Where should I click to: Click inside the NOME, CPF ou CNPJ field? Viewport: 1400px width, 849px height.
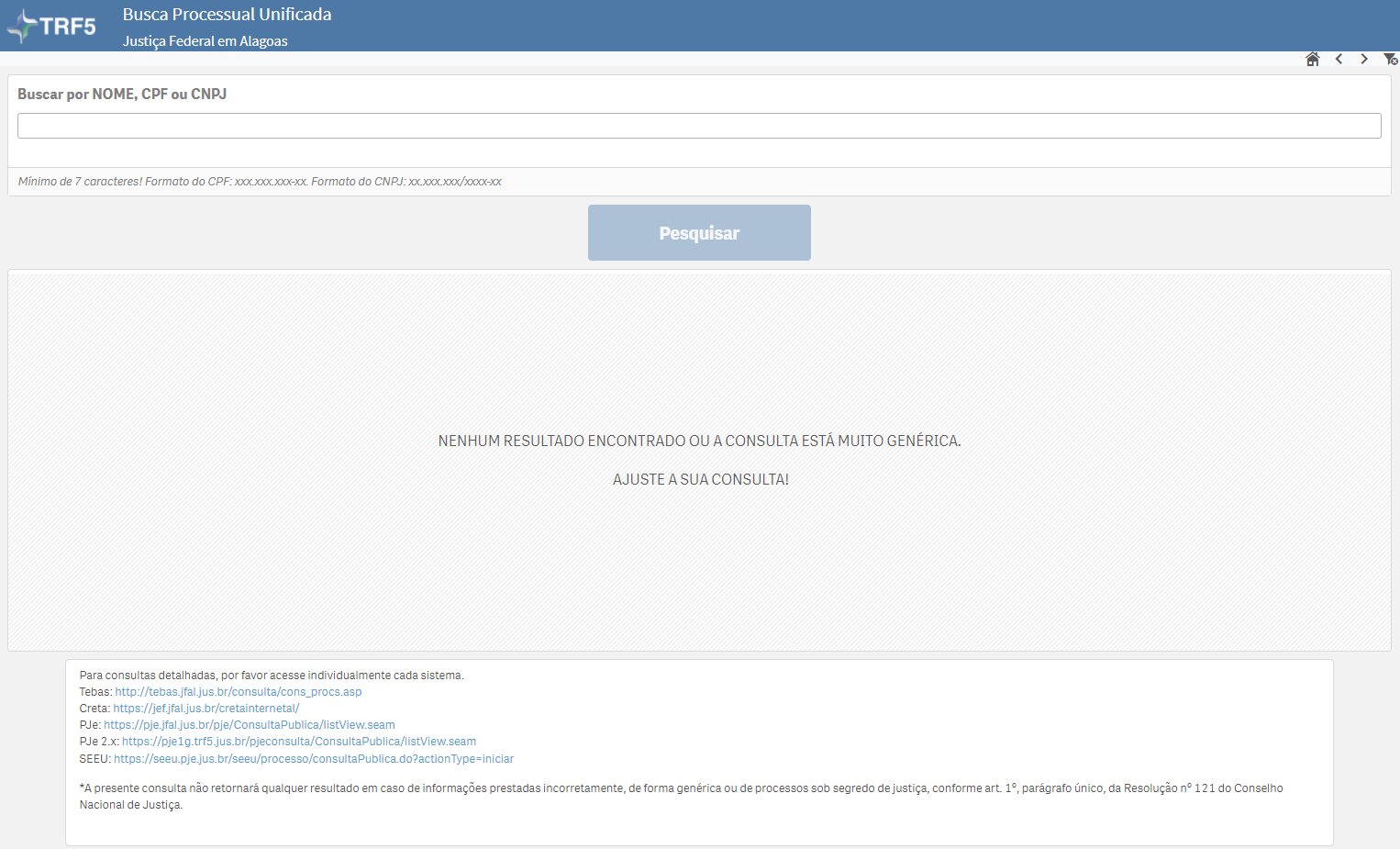point(699,125)
